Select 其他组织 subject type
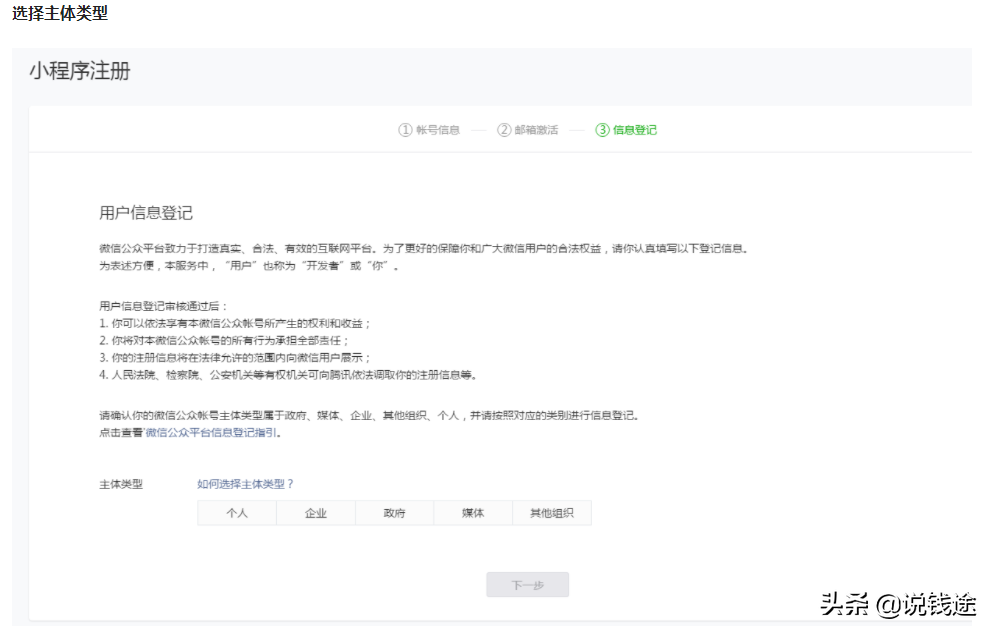 [x=552, y=512]
